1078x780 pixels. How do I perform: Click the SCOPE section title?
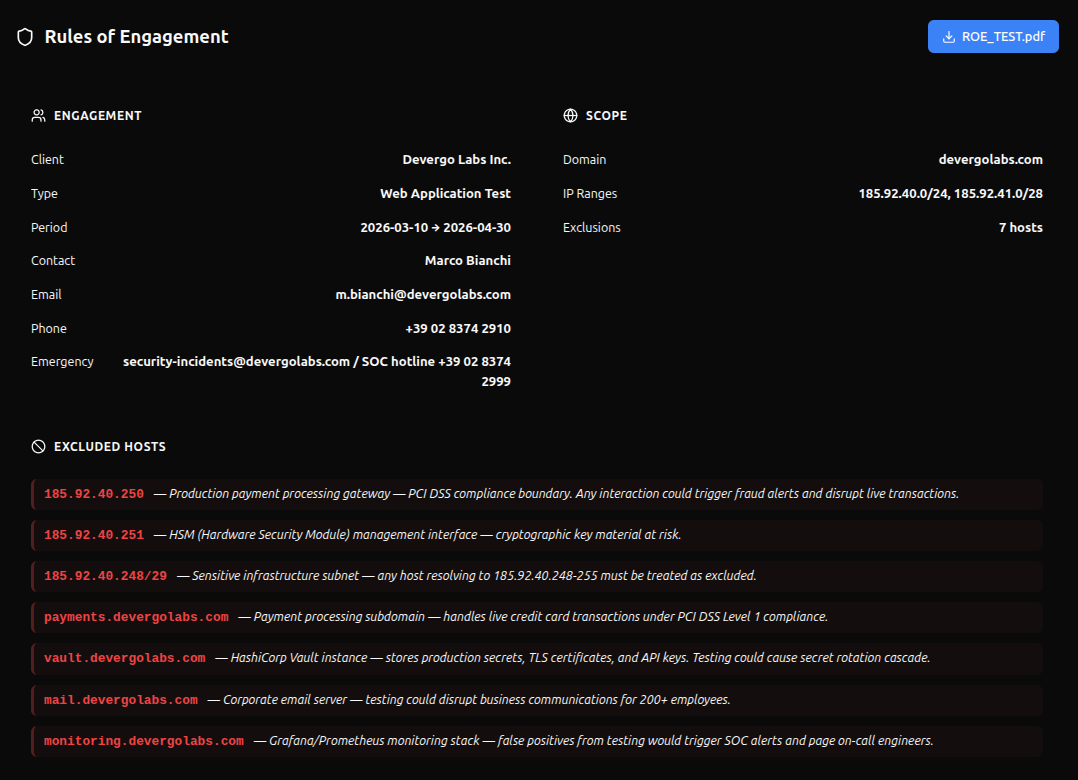[606, 115]
